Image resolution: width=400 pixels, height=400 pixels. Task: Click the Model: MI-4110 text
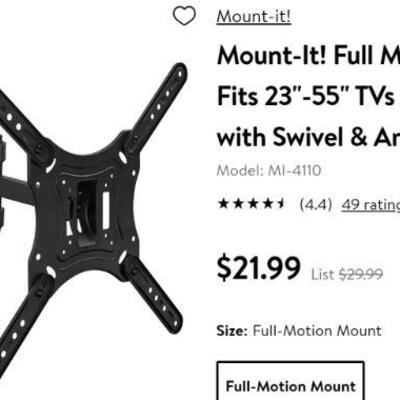[269, 171]
